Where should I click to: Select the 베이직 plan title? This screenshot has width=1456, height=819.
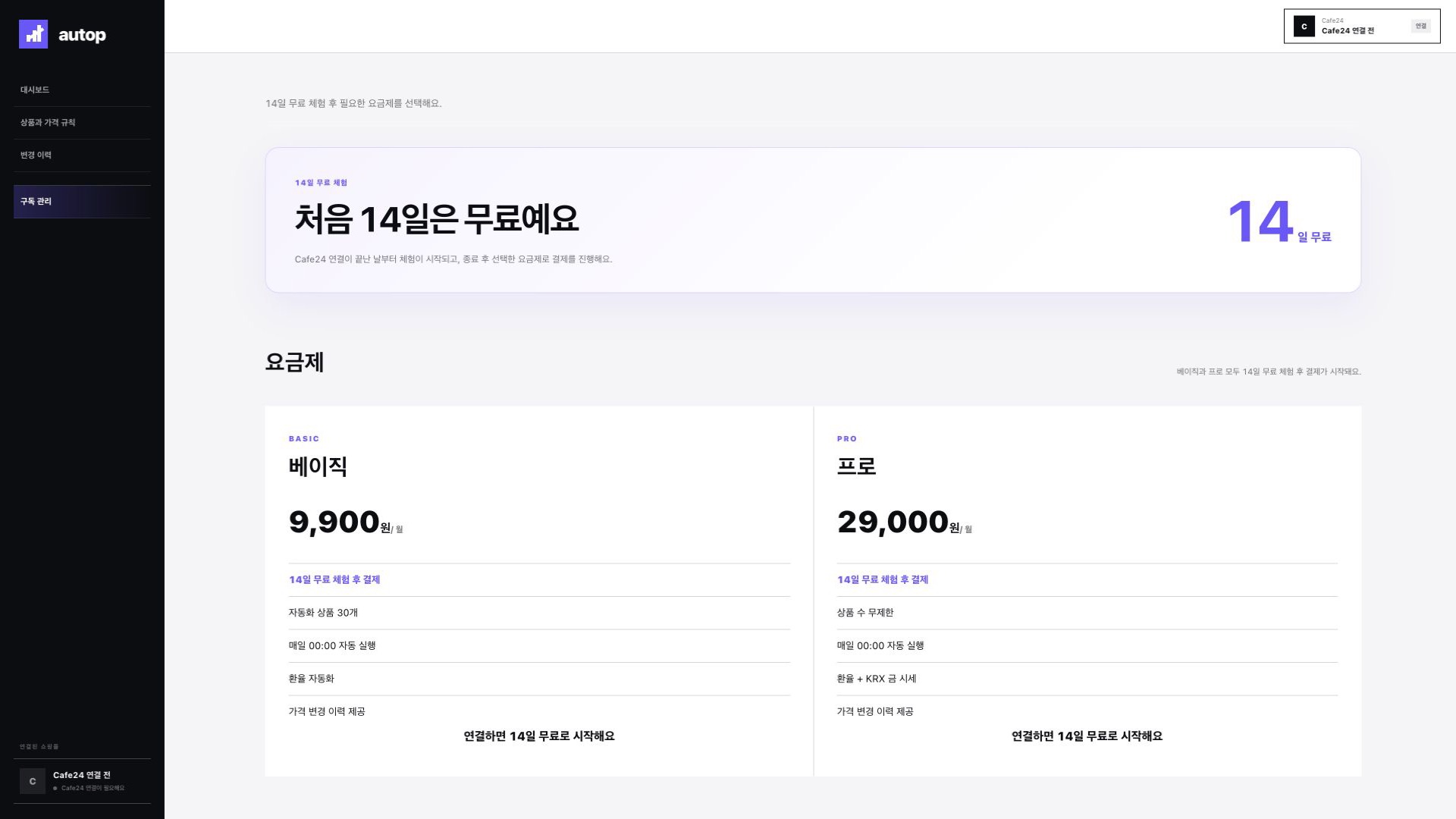coord(318,466)
